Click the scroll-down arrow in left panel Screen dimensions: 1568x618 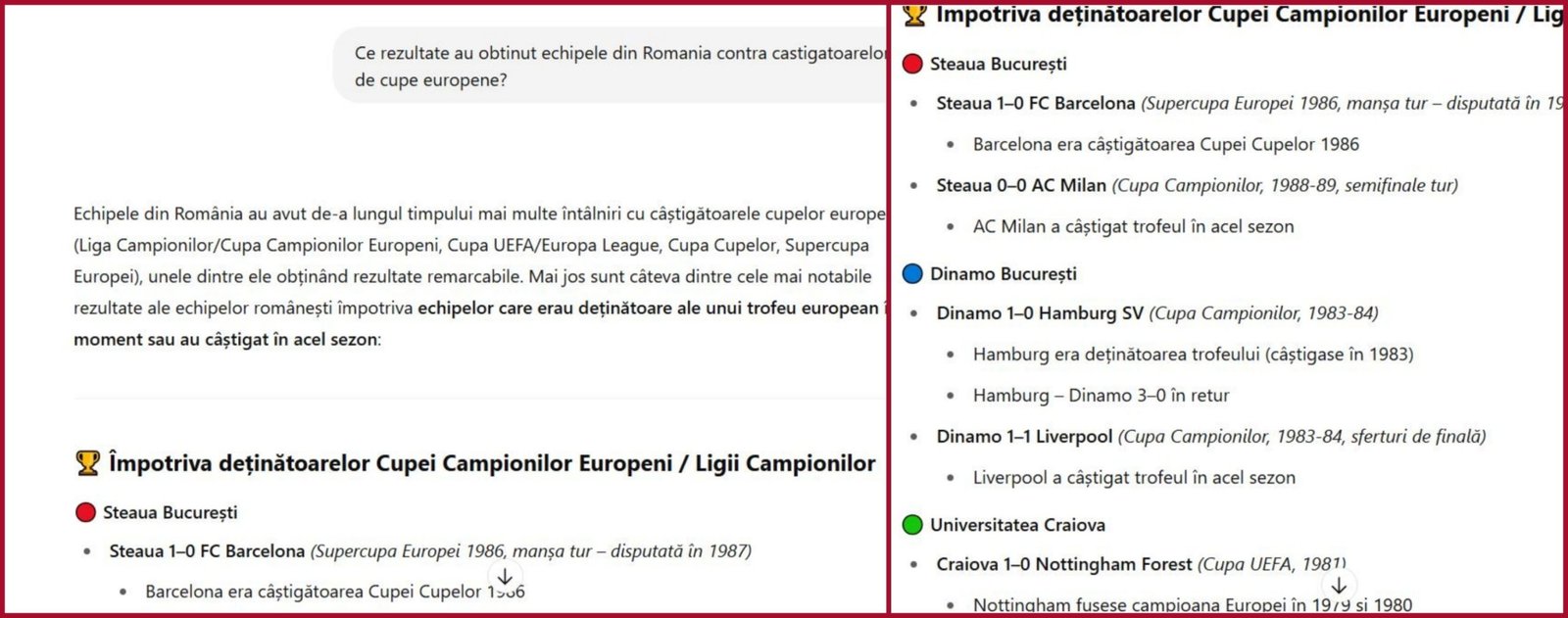(x=504, y=578)
